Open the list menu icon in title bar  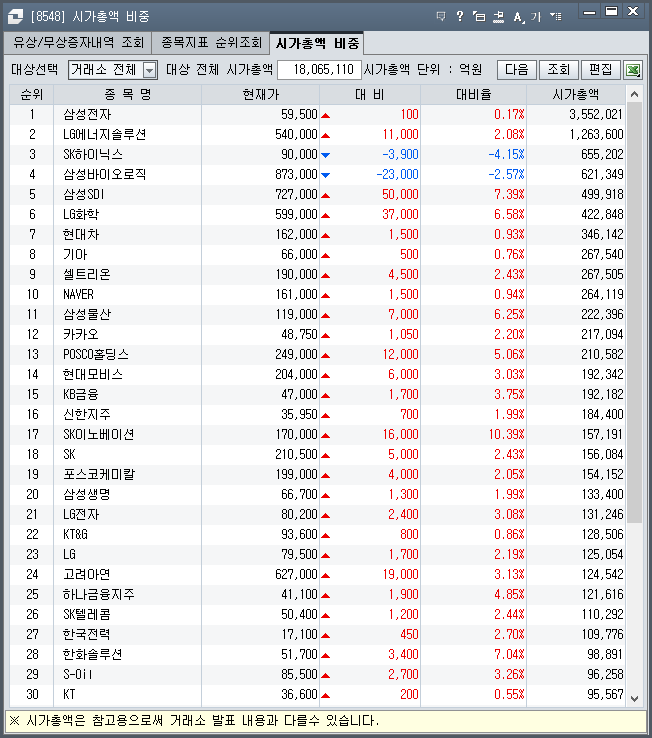point(556,16)
